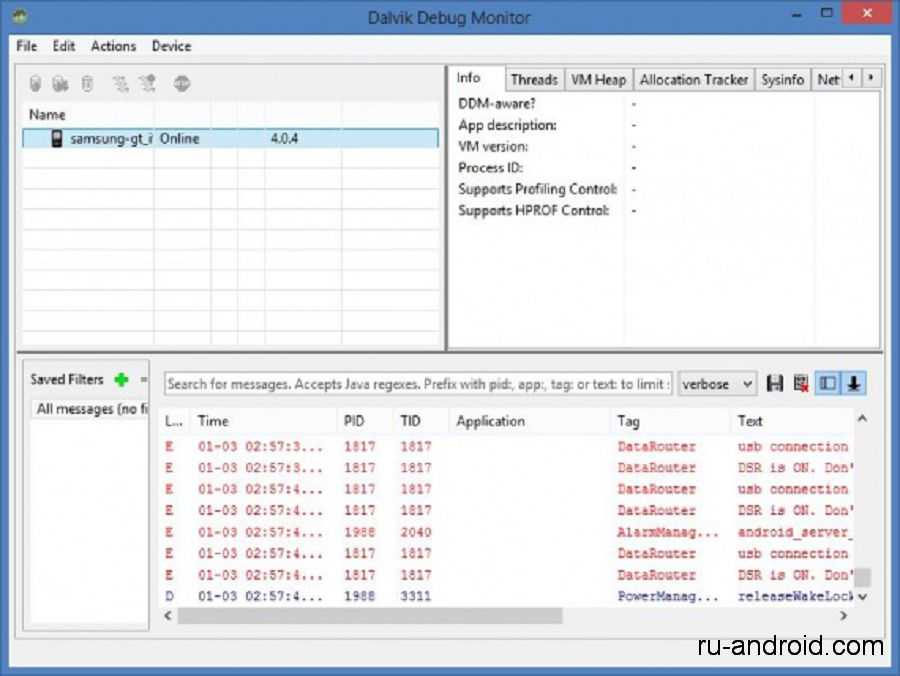Image resolution: width=900 pixels, height=676 pixels.
Task: Focus the log message search field
Action: click(418, 384)
